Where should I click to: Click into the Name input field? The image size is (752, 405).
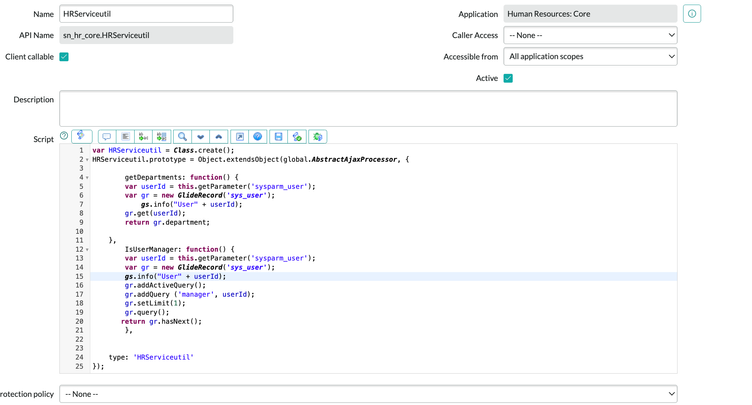tap(146, 14)
